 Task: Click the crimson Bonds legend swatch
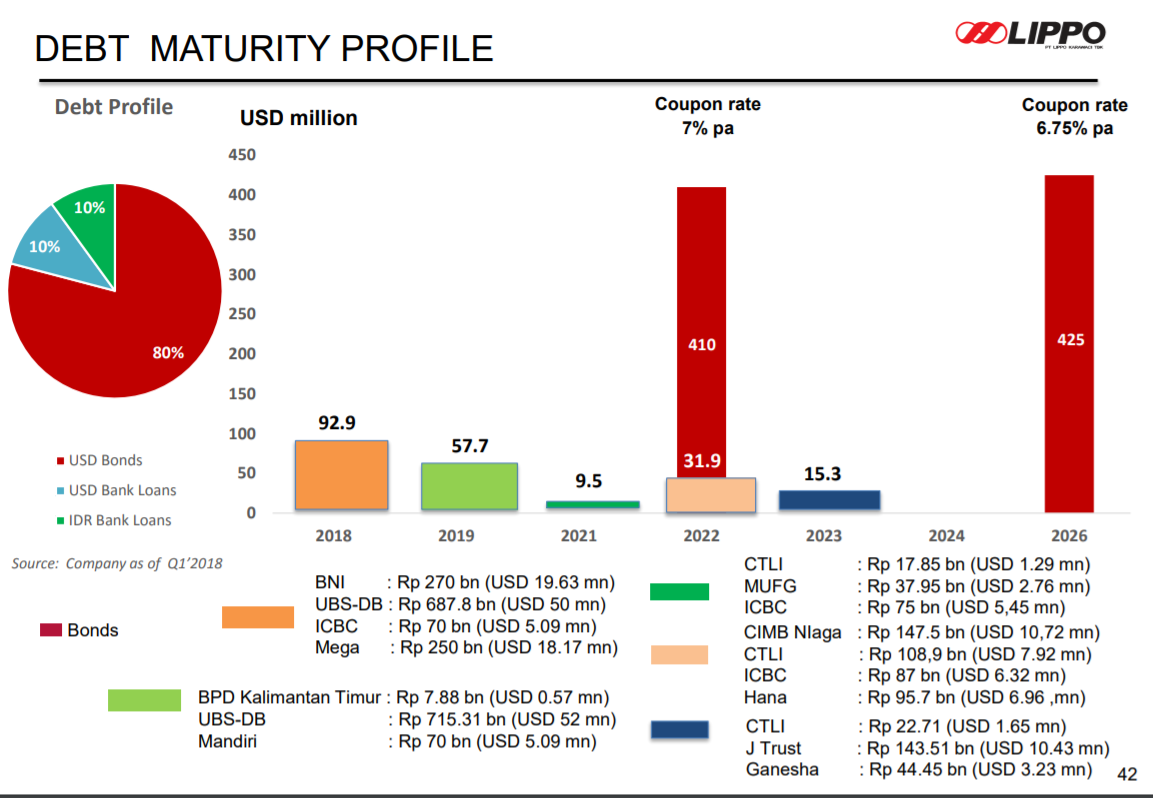pos(51,630)
